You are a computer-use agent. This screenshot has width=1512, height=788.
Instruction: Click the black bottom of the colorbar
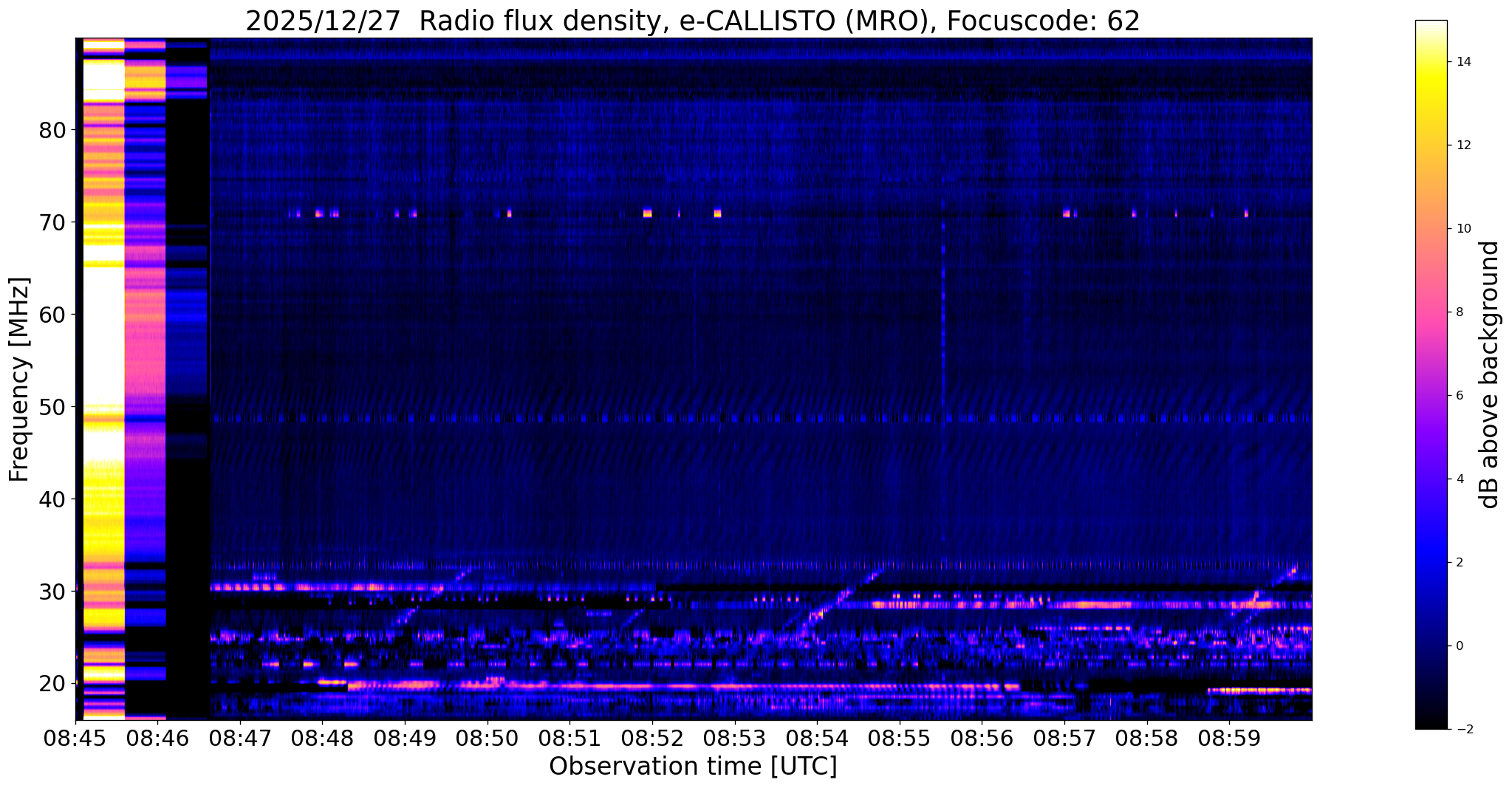(1431, 724)
